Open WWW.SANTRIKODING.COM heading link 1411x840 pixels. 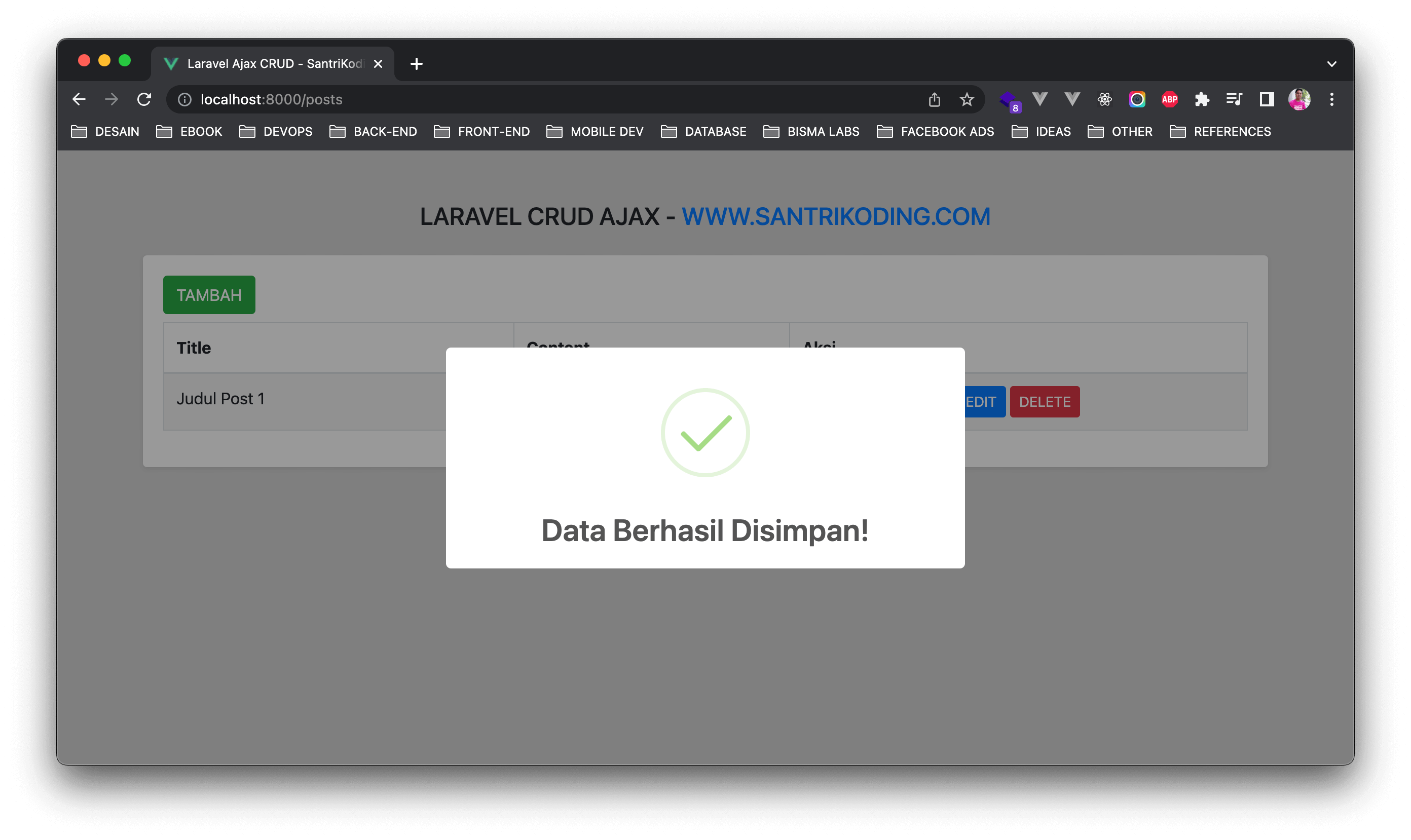pos(836,217)
